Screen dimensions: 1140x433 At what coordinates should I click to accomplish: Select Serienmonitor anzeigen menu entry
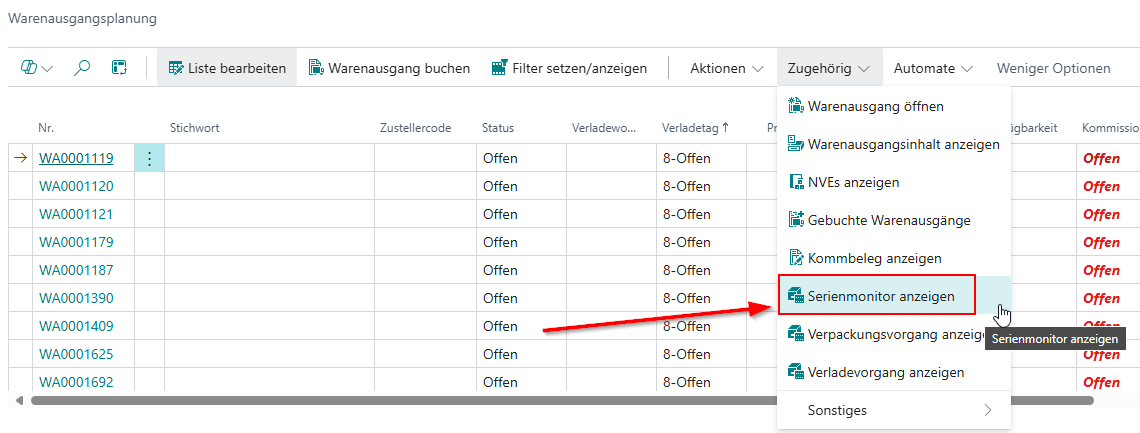click(x=880, y=296)
